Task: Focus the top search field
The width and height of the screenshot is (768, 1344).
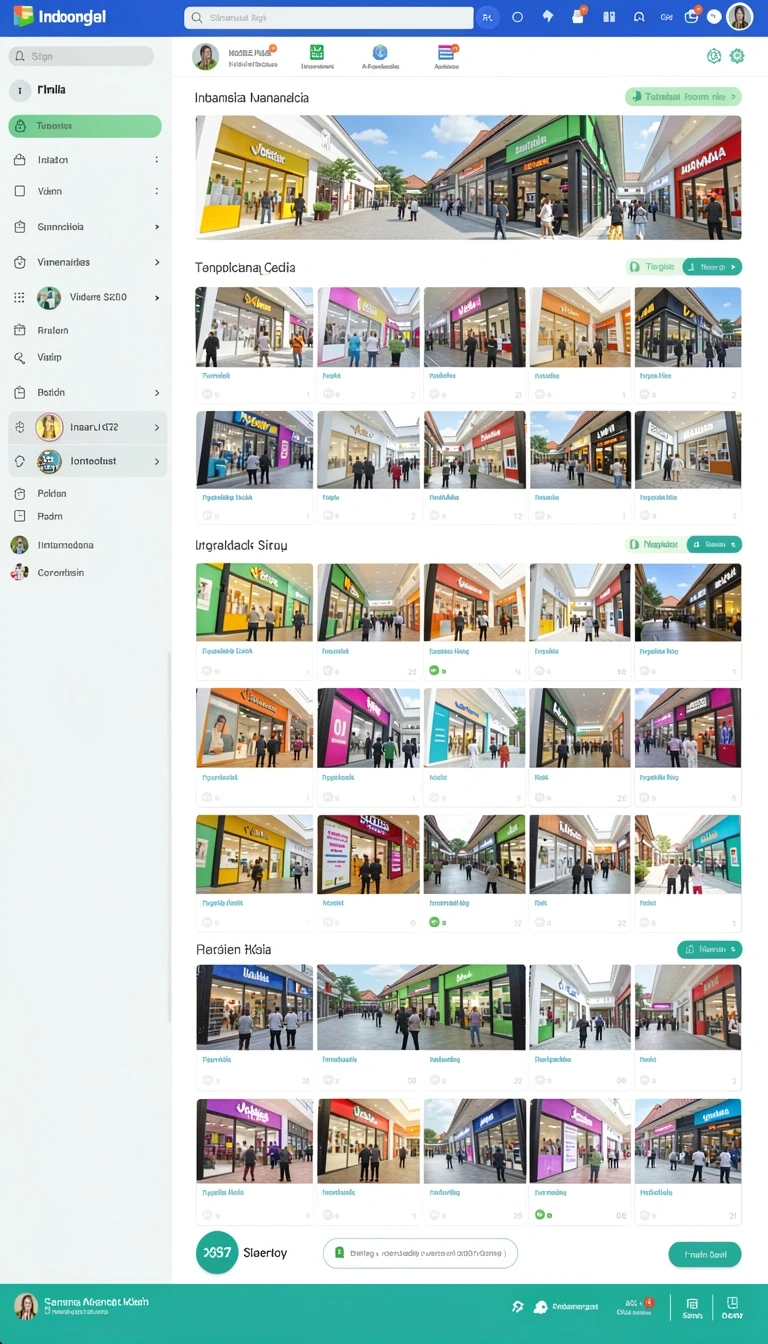Action: pyautogui.click(x=328, y=18)
